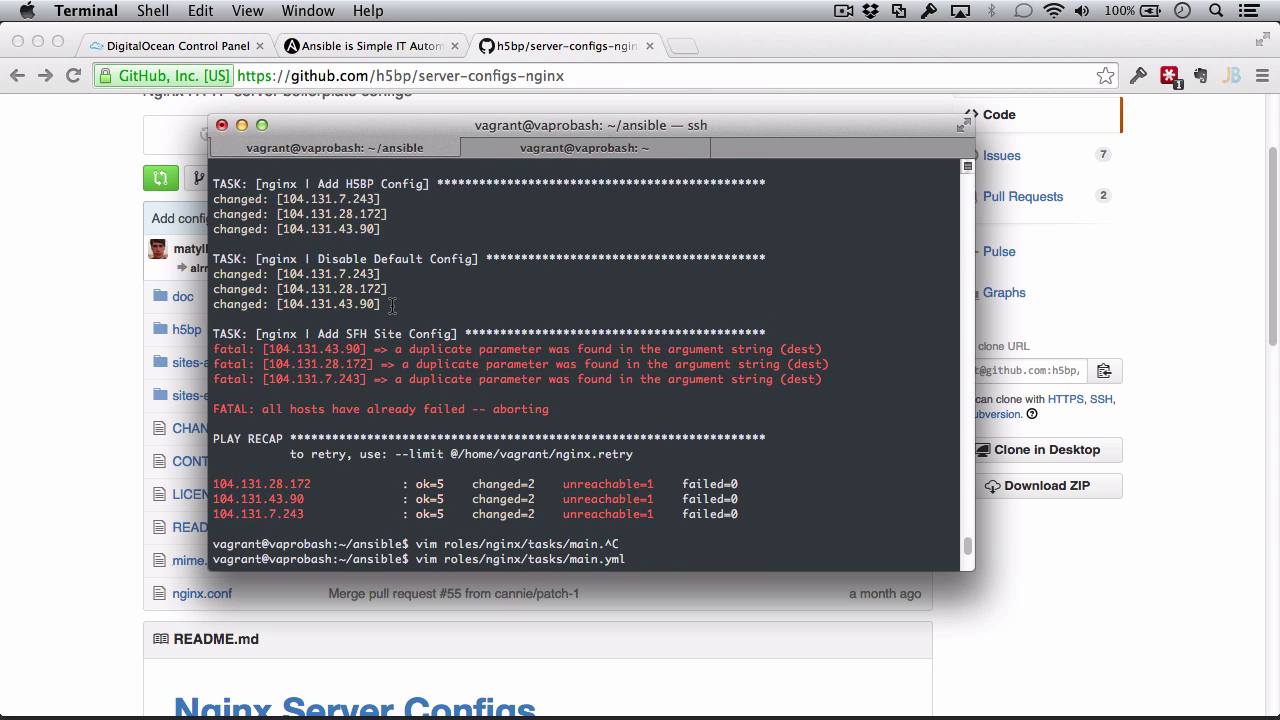Open the Evernote clipper extension
The width and height of the screenshot is (1280, 720).
click(x=1201, y=76)
